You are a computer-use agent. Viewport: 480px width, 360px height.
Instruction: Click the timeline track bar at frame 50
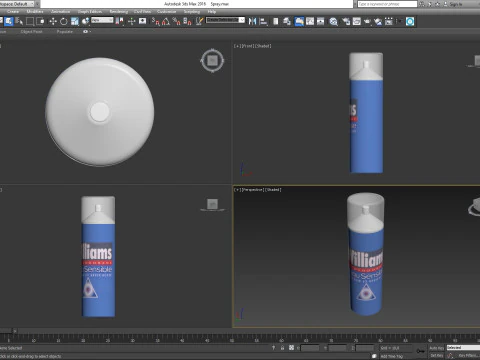(232, 337)
